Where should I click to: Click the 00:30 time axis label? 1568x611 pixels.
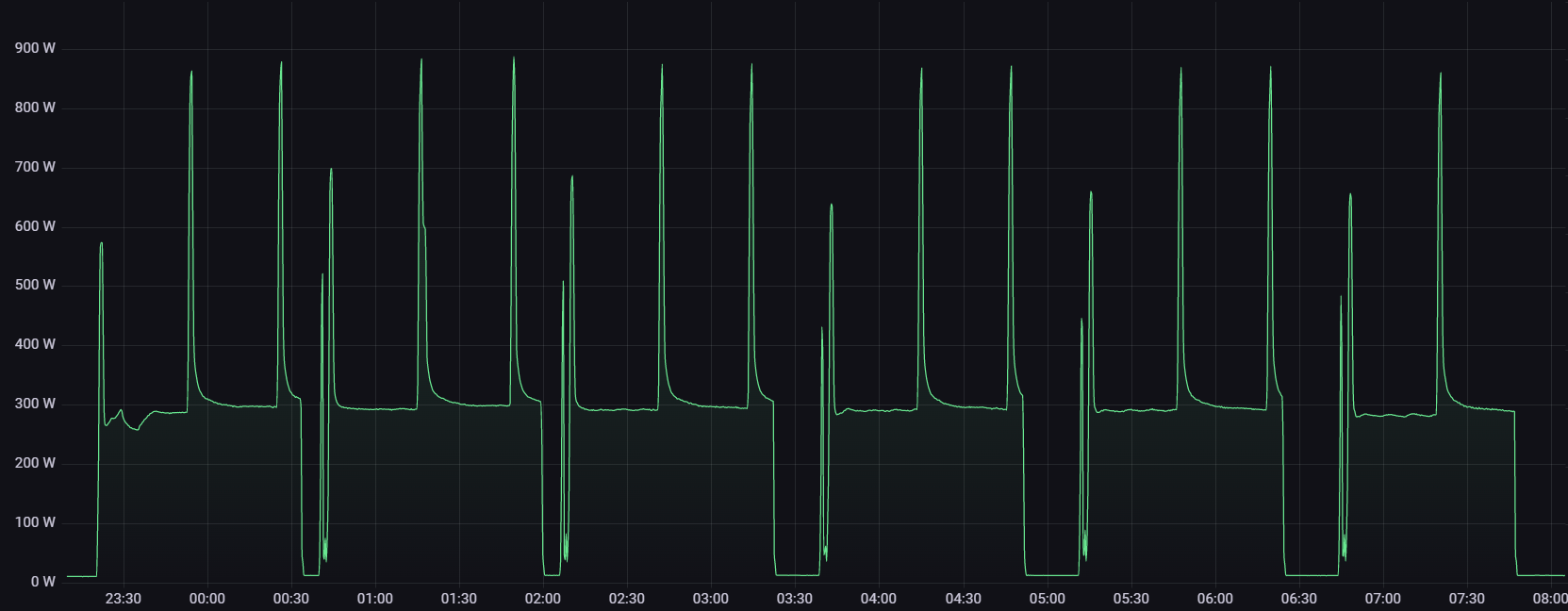[290, 599]
